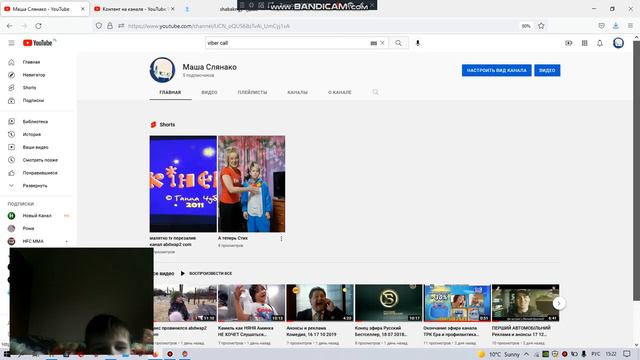Click the search magnifier button
This screenshot has height=360, width=640.
point(398,43)
